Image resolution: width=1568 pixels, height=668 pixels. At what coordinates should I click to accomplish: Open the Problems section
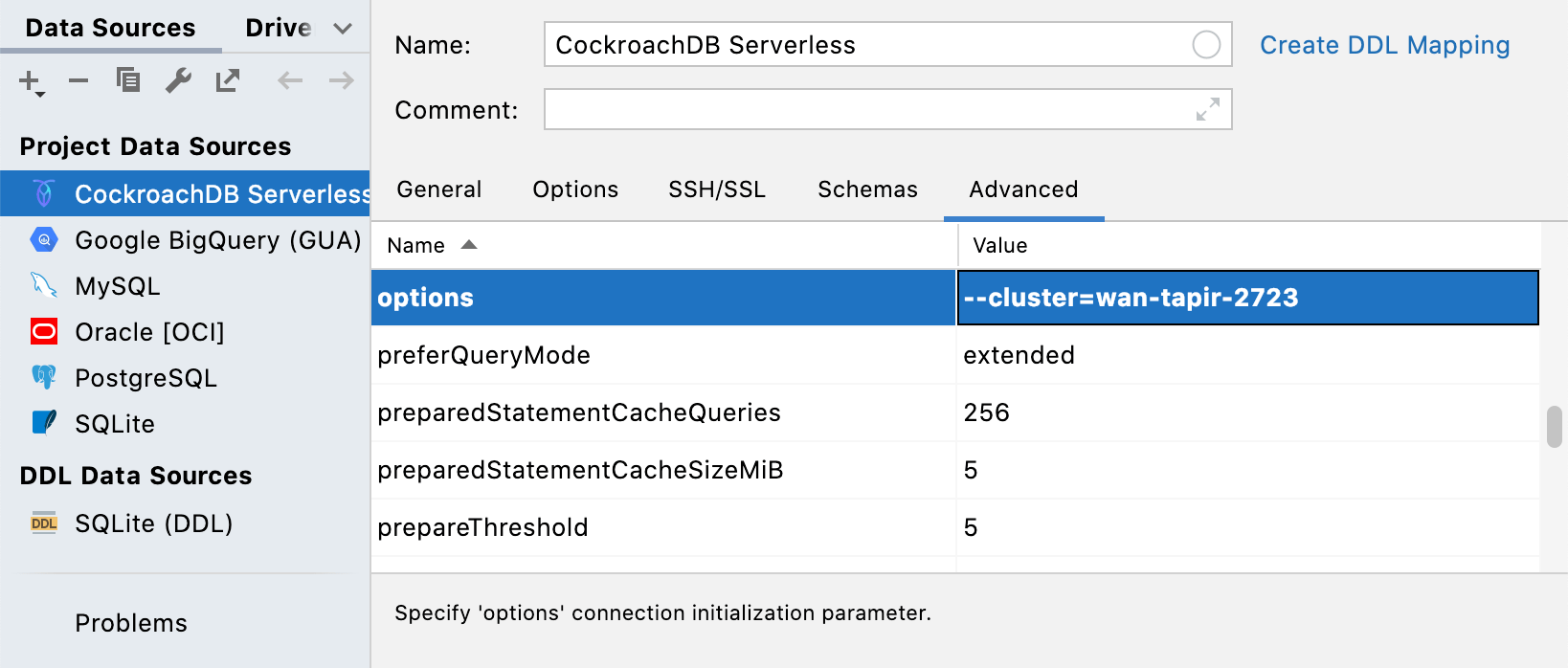pyautogui.click(x=131, y=623)
